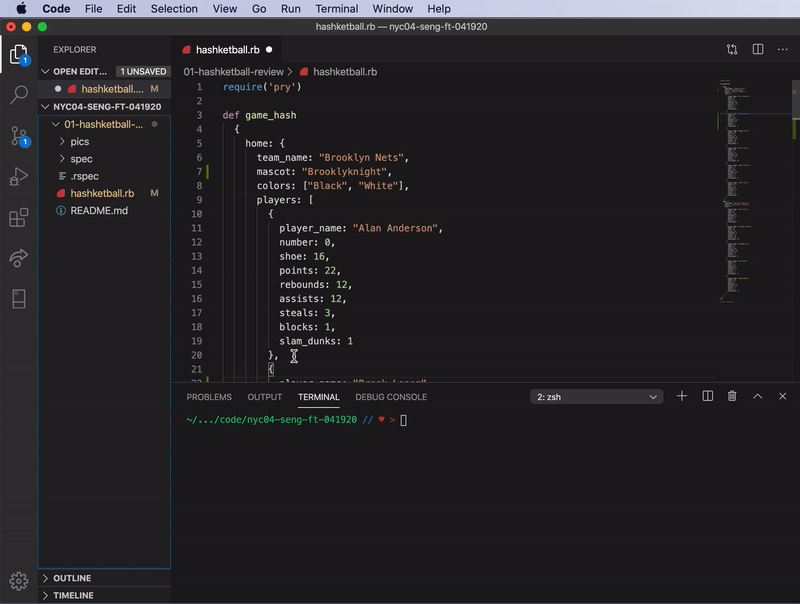The height and width of the screenshot is (604, 800).
Task: Open hashketball.rb in the Open Editors list
Action: [x=104, y=89]
